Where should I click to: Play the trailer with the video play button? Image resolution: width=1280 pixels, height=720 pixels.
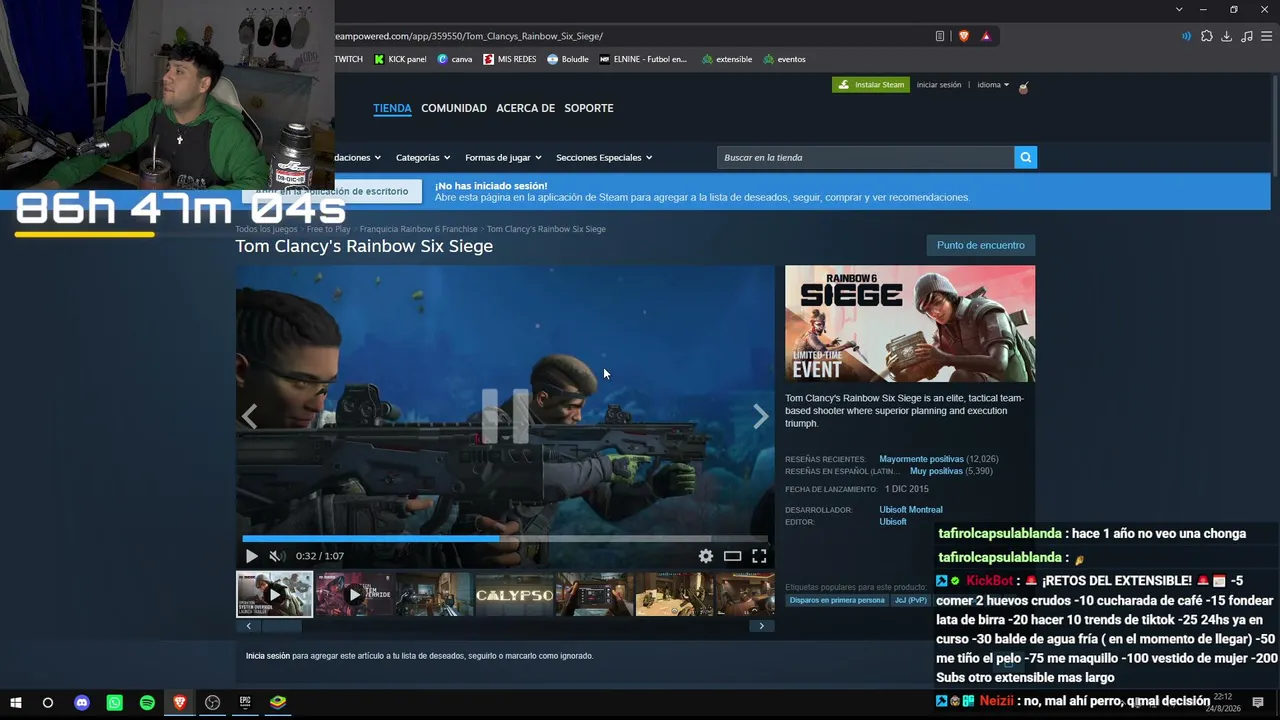(x=251, y=556)
